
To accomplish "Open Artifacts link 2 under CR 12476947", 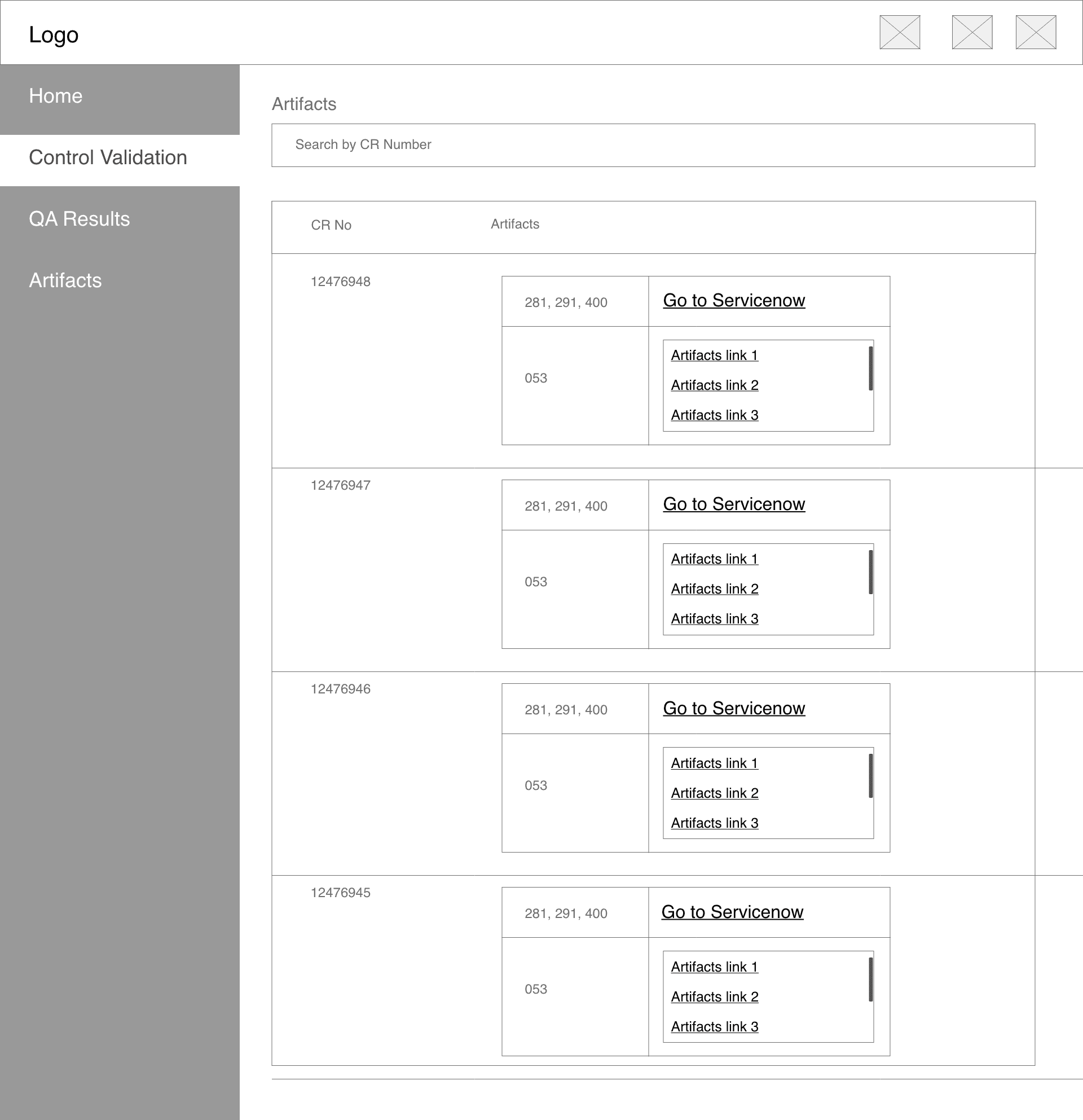I will pos(714,589).
